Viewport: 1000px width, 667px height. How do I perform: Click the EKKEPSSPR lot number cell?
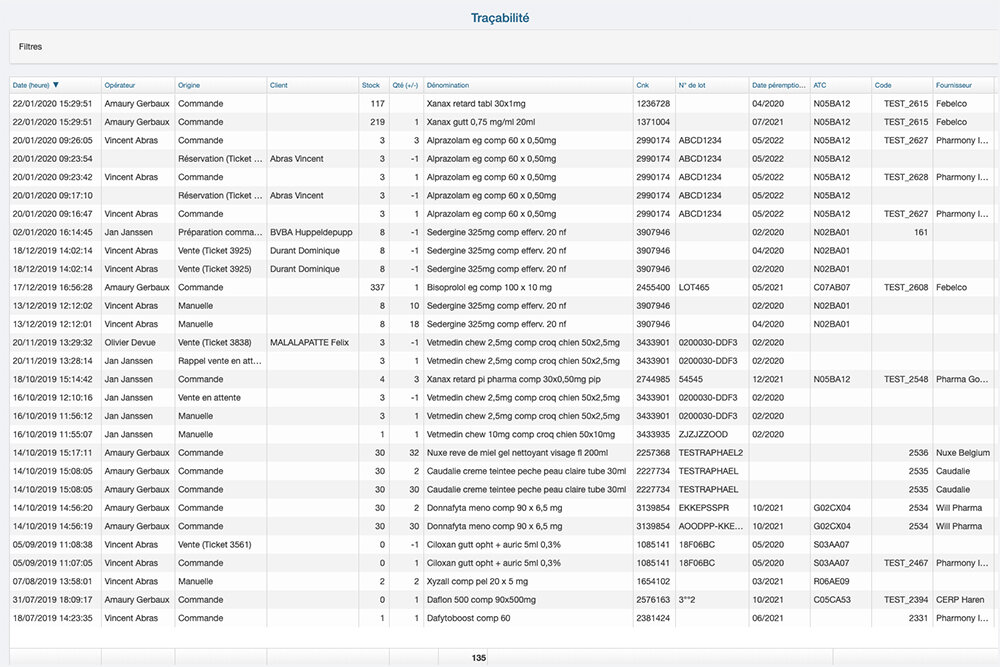[x=703, y=508]
